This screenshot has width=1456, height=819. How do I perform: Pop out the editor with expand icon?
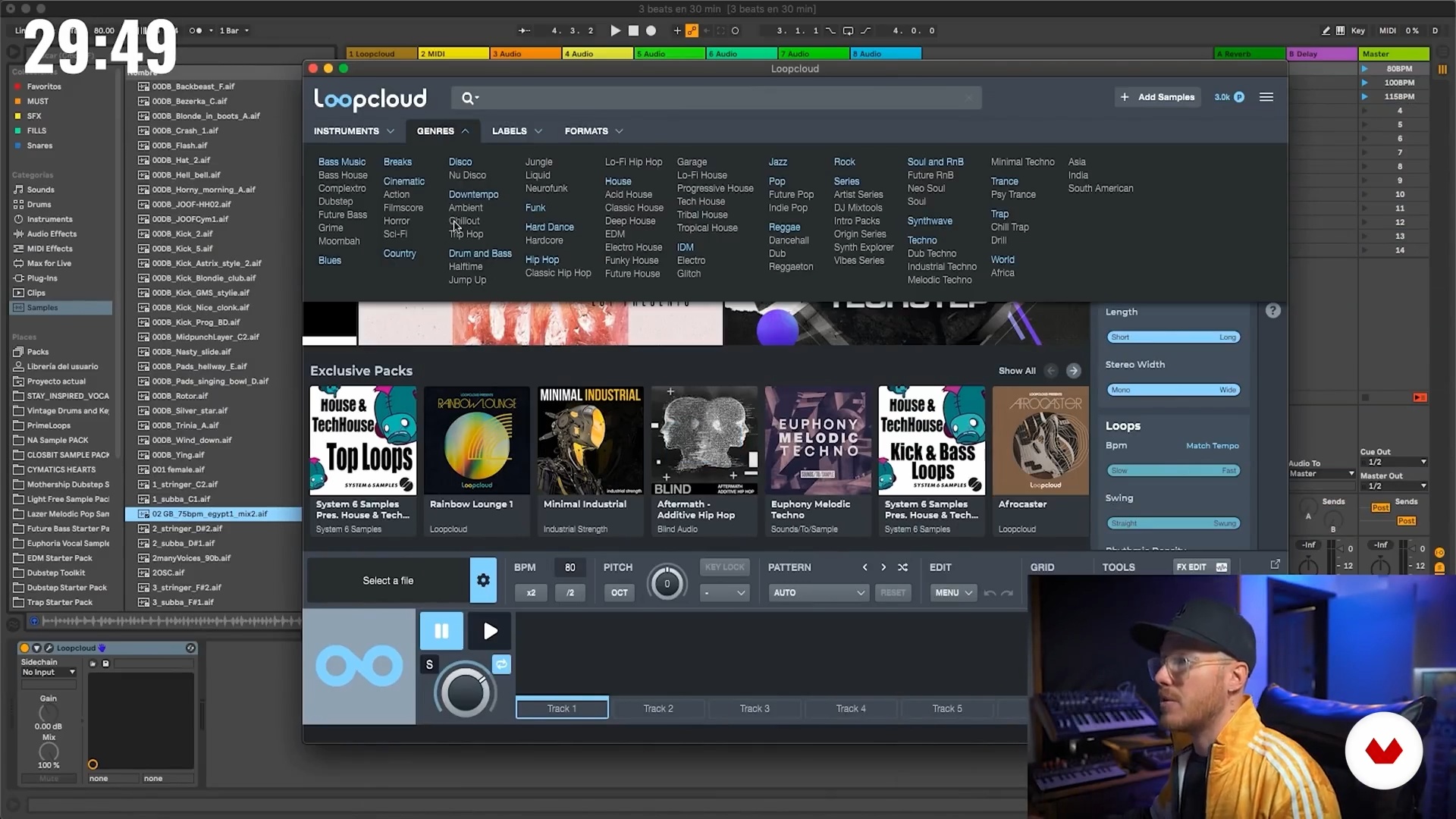pyautogui.click(x=1275, y=564)
